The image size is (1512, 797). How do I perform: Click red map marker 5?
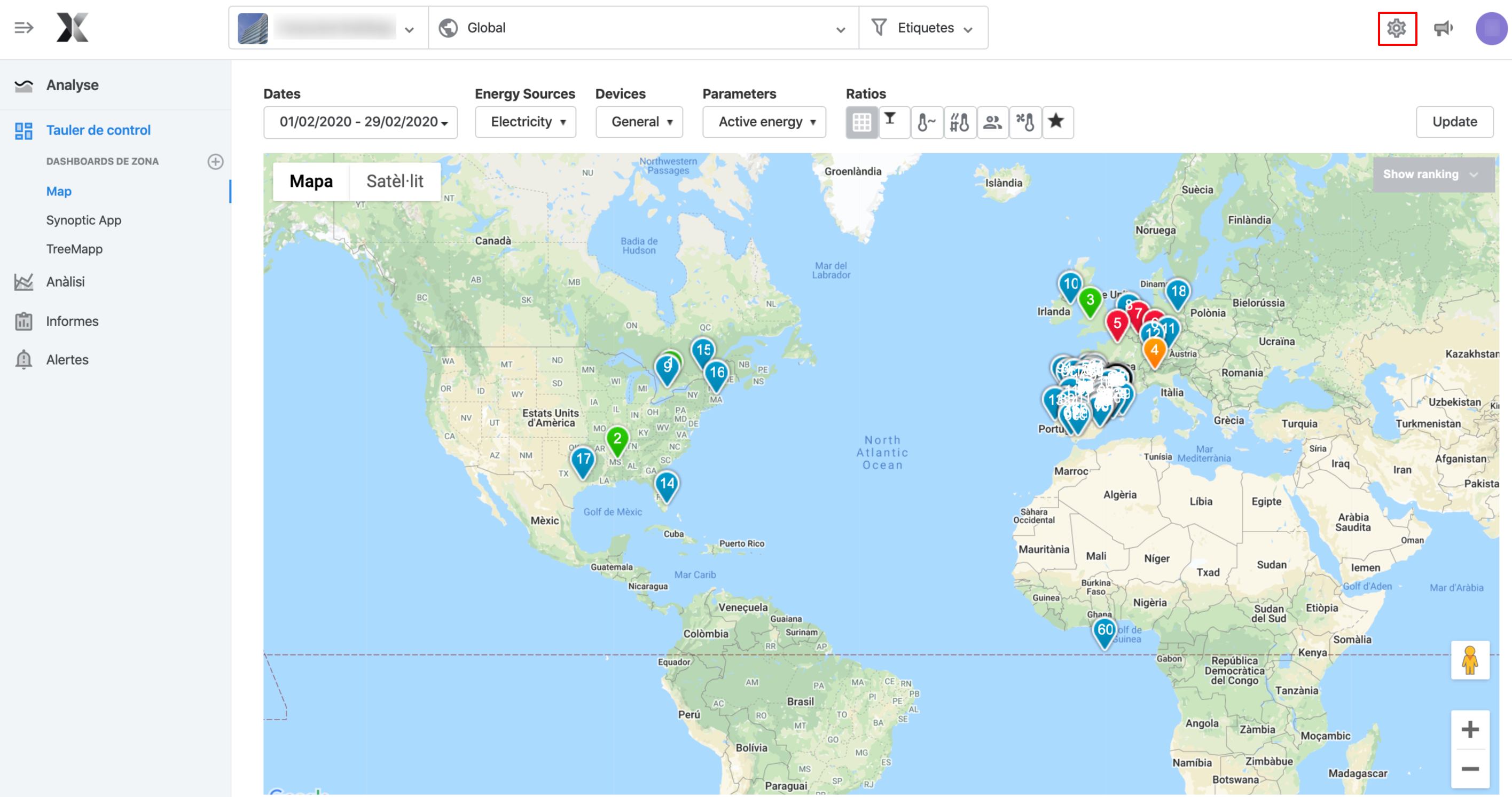(1117, 326)
